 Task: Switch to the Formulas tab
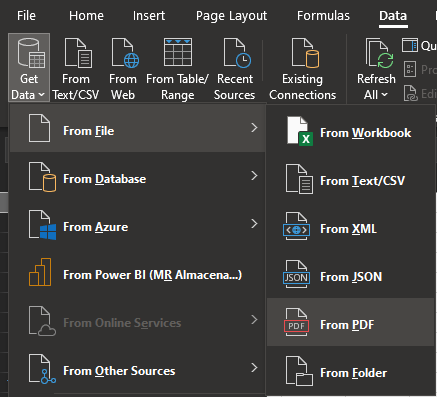[x=323, y=16]
